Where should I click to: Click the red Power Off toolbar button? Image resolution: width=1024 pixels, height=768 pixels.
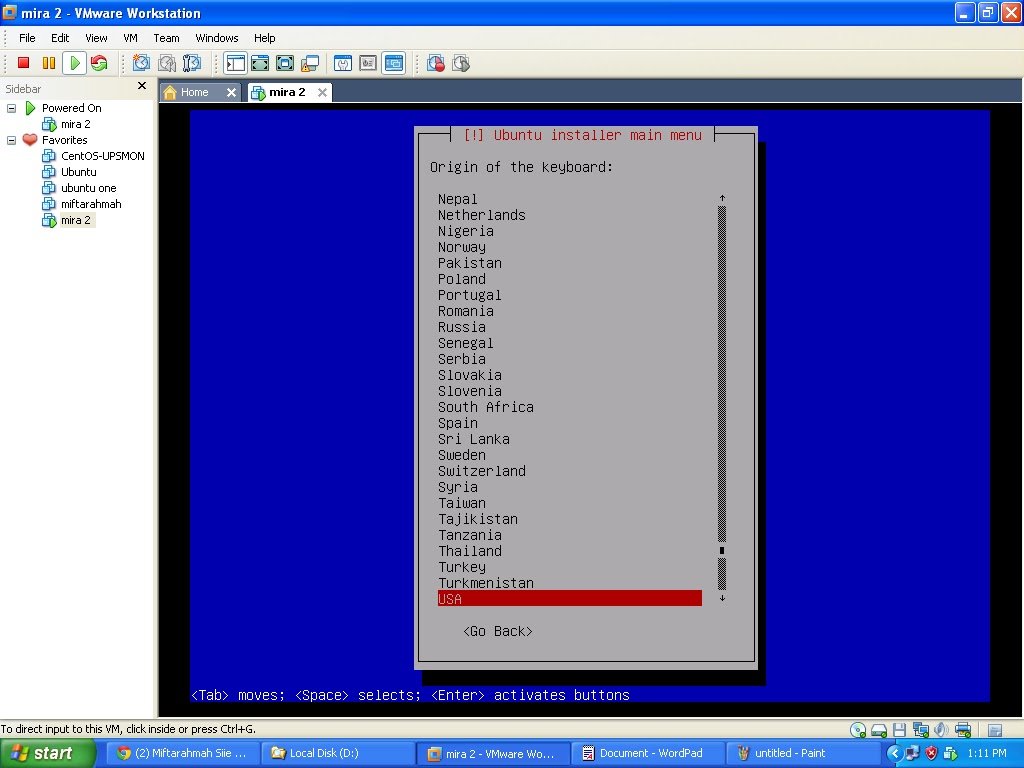click(24, 63)
